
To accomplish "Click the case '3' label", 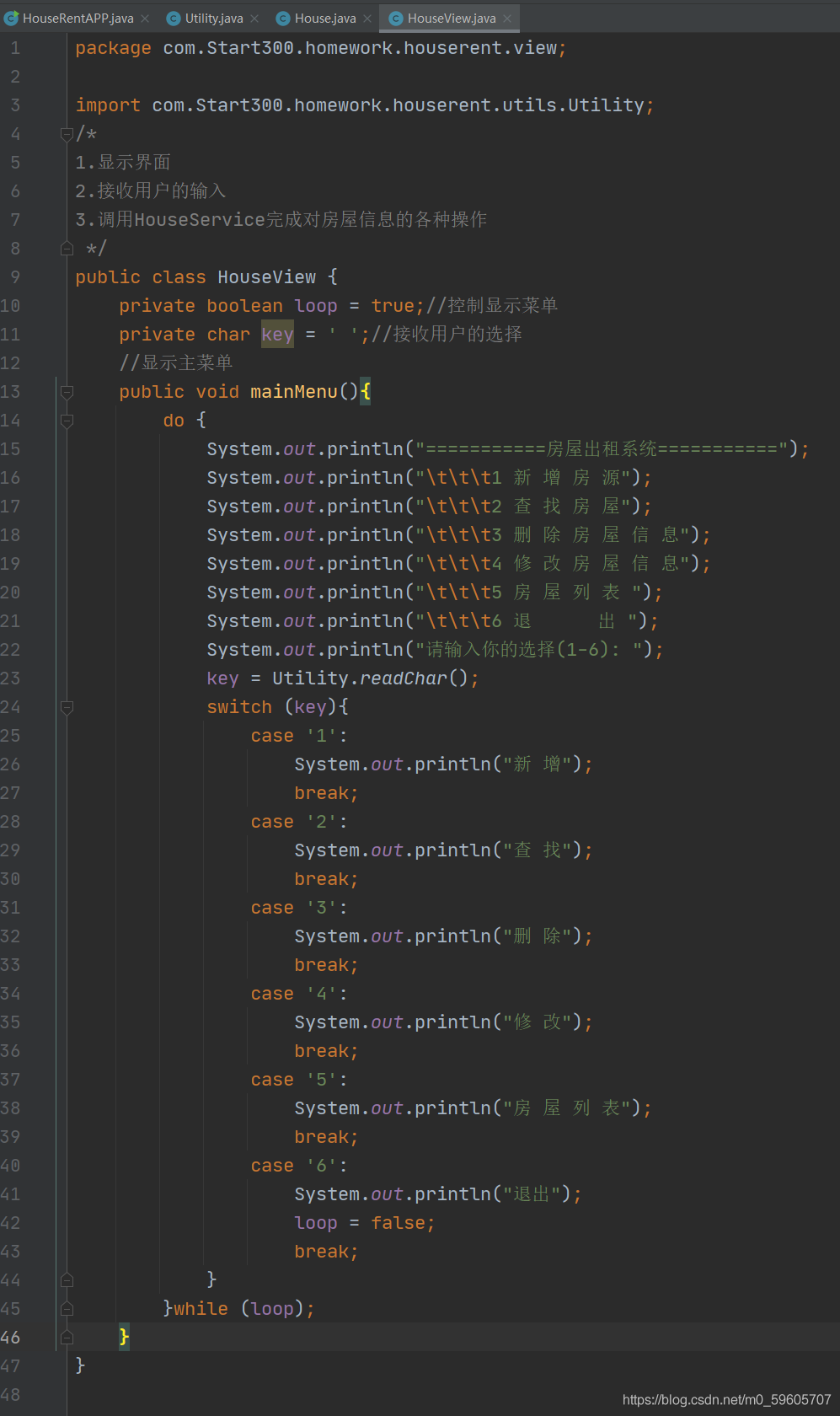I will pyautogui.click(x=299, y=908).
